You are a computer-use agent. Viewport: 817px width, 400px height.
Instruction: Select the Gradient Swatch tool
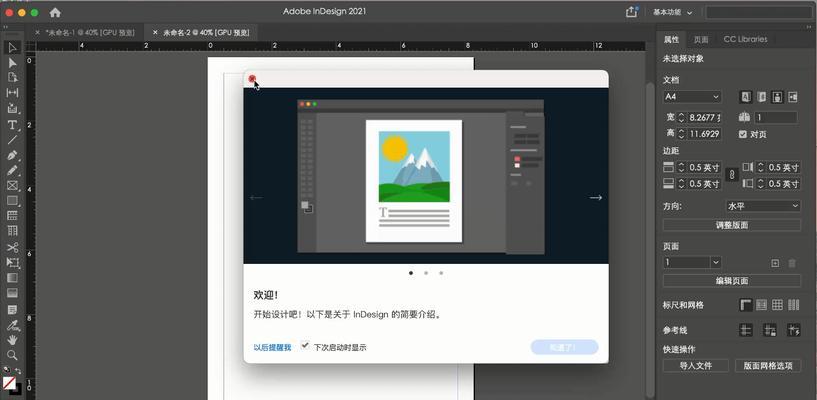13,278
